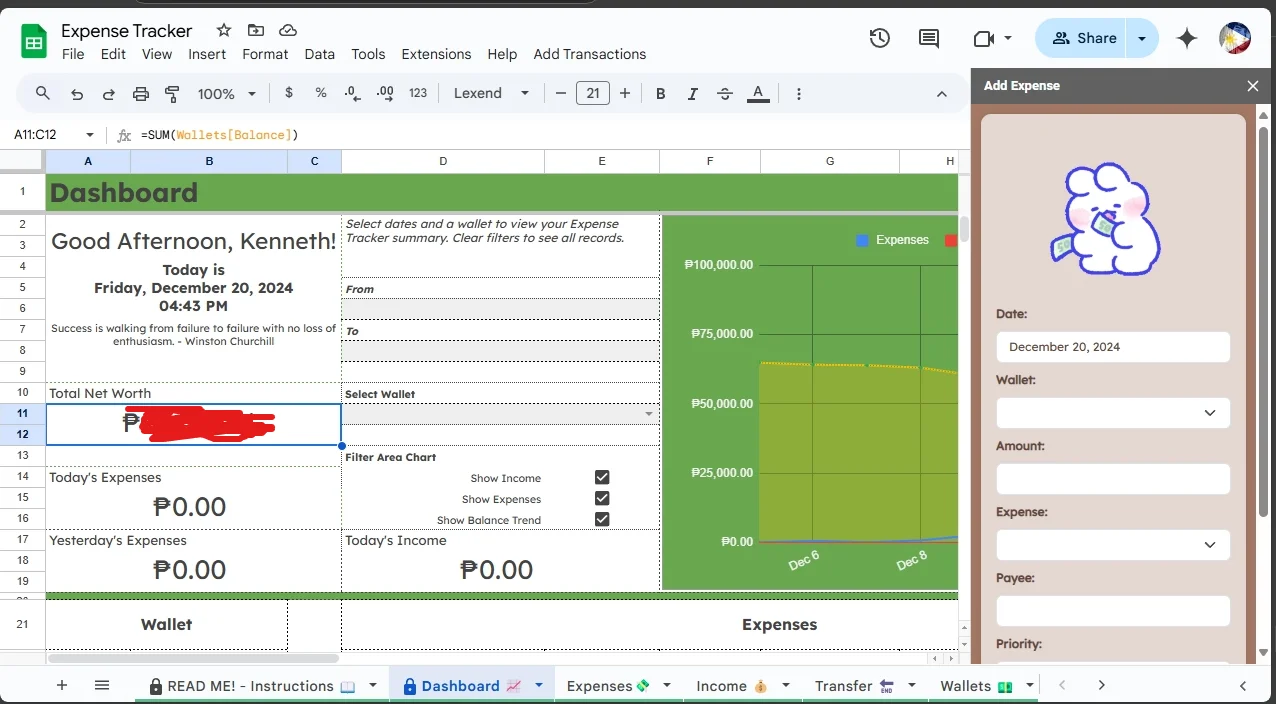Collapse the toolbar with the up chevron
The width and height of the screenshot is (1276, 704).
pos(941,93)
